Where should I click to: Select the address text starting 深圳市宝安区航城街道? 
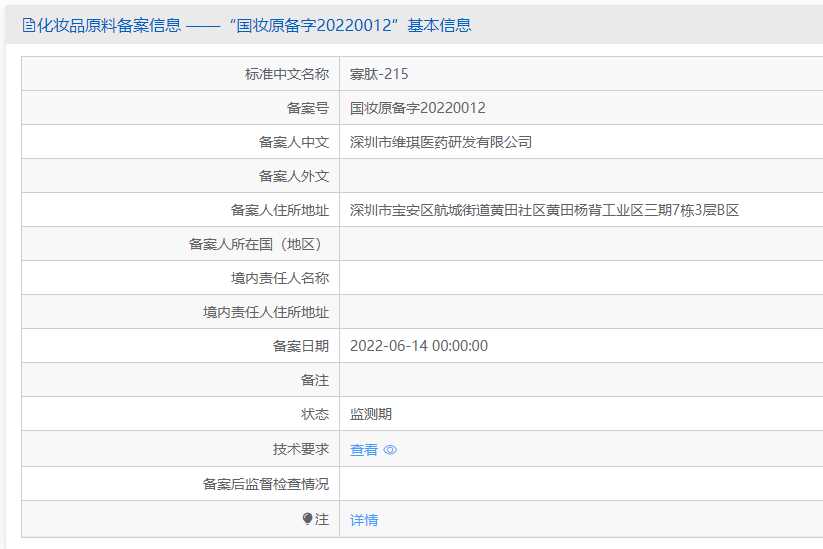544,210
